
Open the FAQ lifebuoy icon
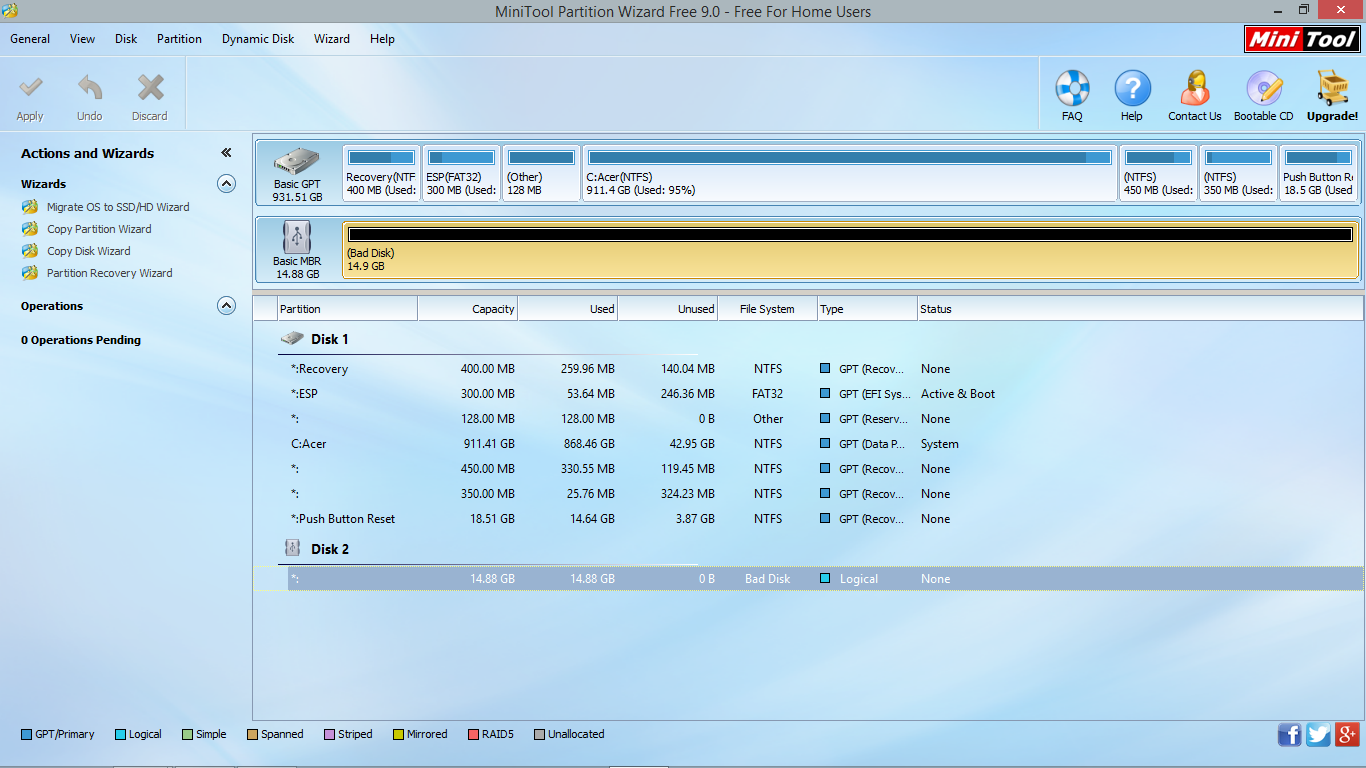click(x=1072, y=88)
